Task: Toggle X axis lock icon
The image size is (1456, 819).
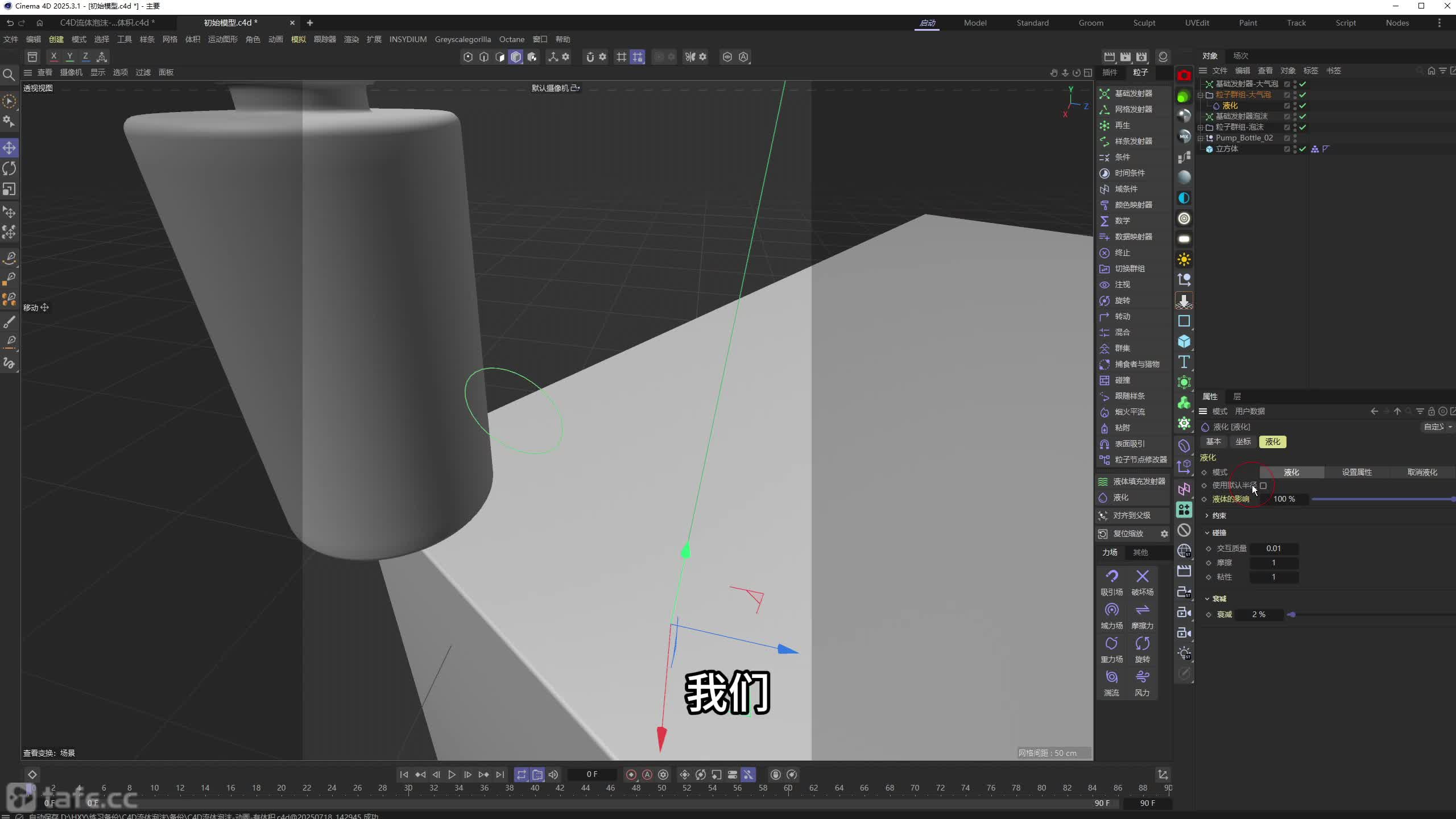Action: [x=53, y=56]
